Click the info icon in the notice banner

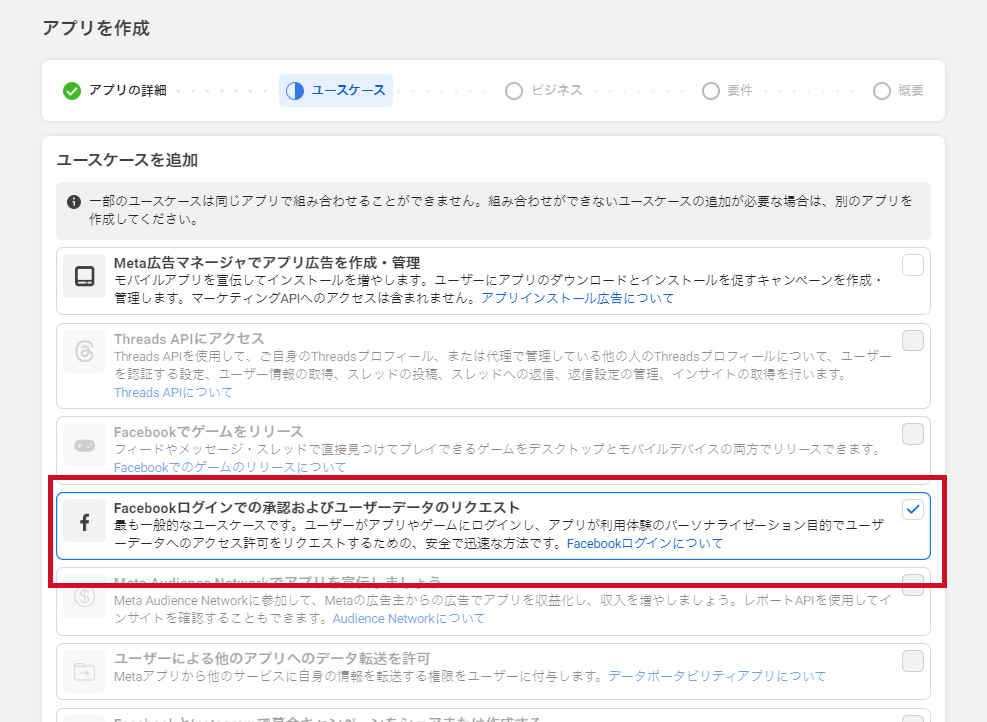[x=74, y=202]
